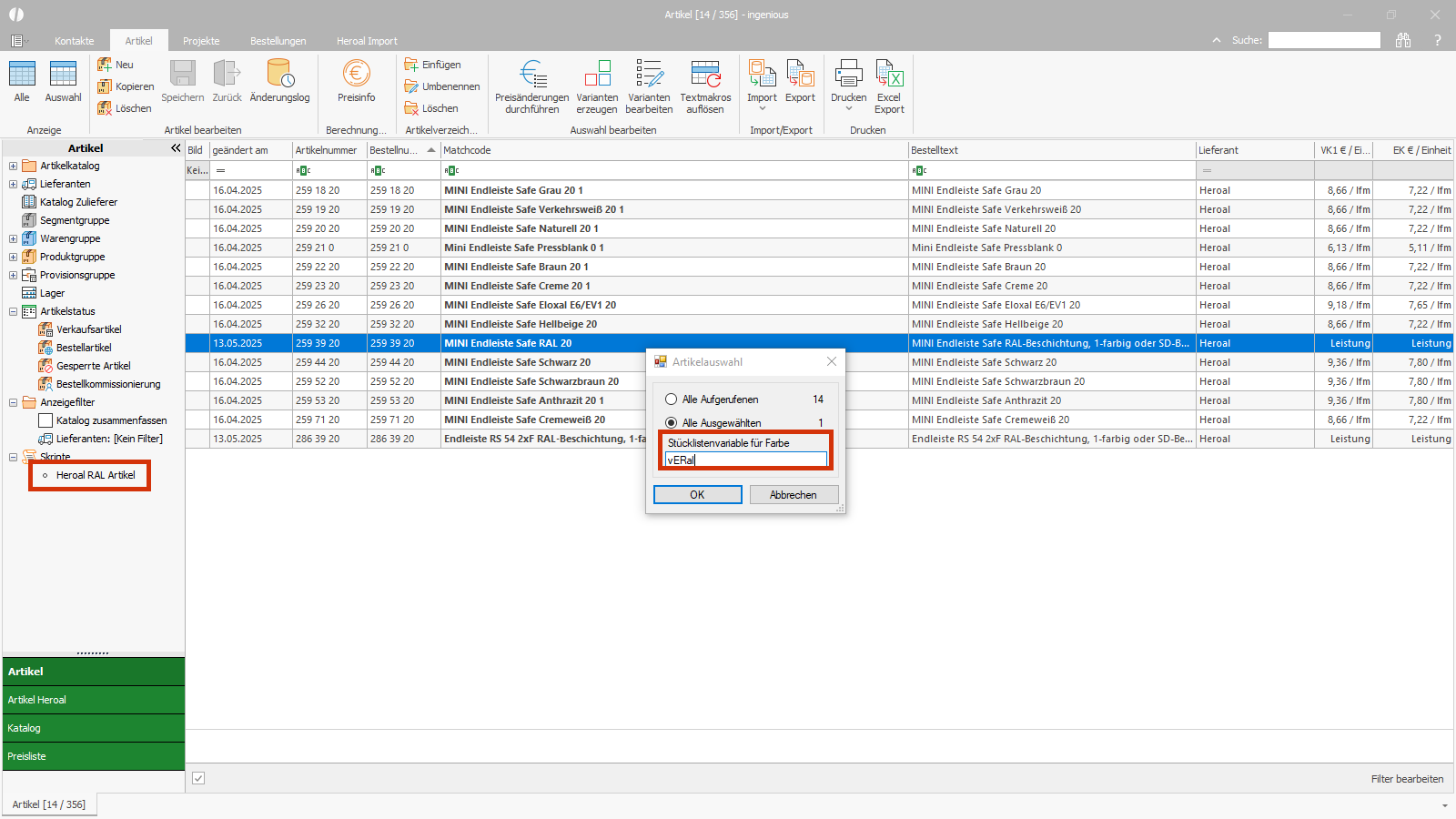Expand the Artikelkatalog tree node
Viewport: 1456px width, 819px height.
13,166
